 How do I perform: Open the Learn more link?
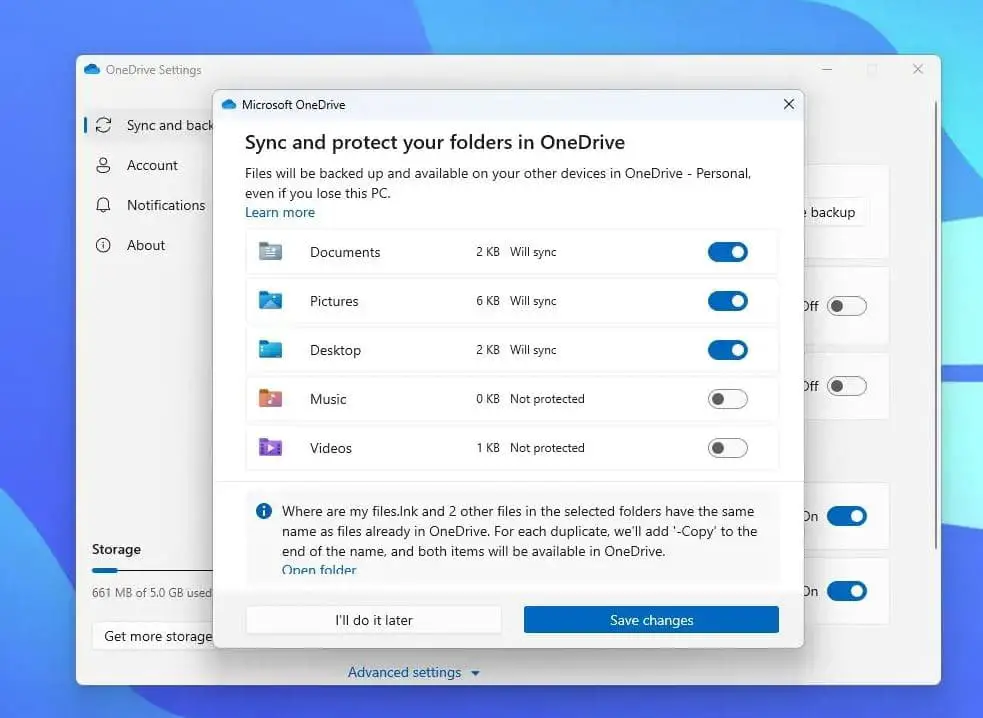pyautogui.click(x=280, y=212)
